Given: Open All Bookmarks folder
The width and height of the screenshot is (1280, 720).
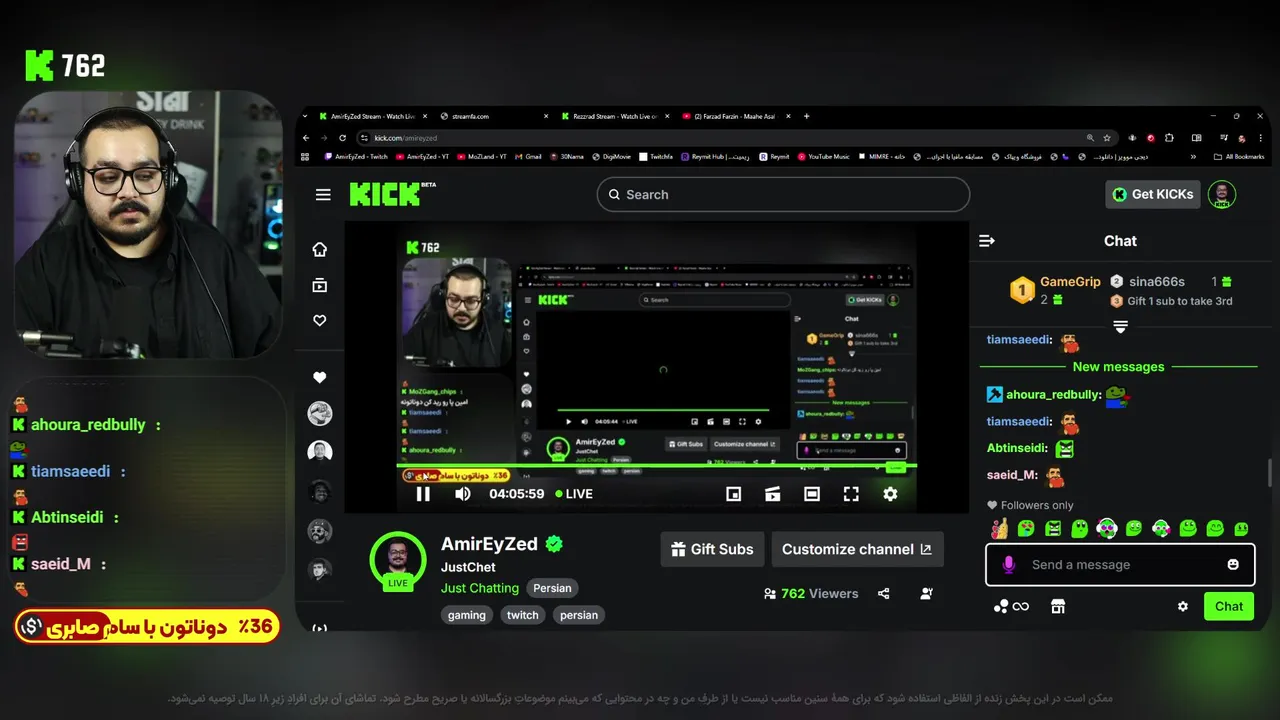Looking at the screenshot, I should 1238,157.
